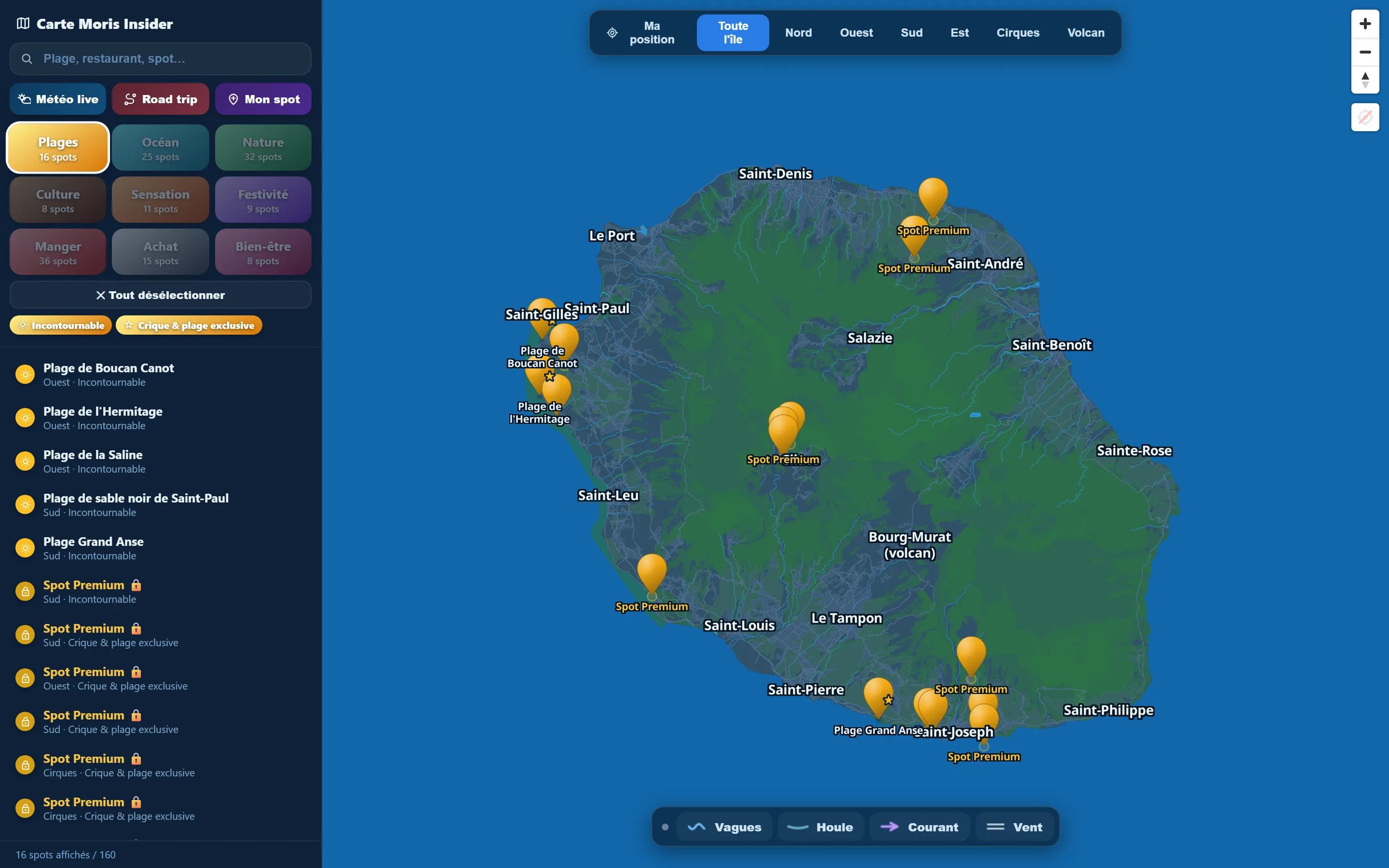Click the map zoom in plus icon
The height and width of the screenshot is (868, 1389).
pos(1365,24)
